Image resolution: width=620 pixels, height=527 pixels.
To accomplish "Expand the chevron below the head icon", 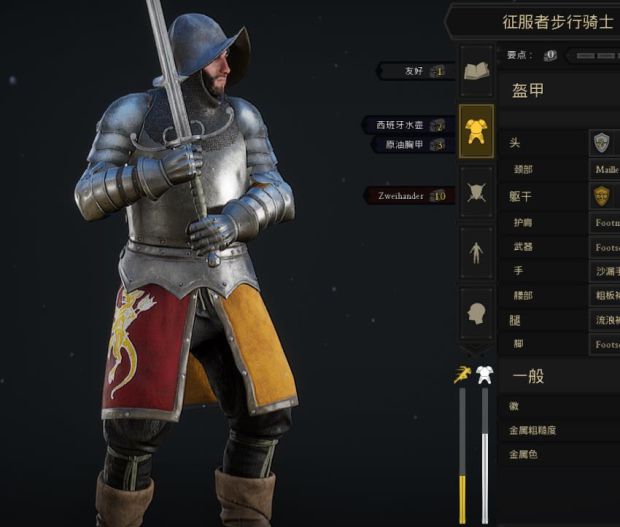I will (476, 349).
